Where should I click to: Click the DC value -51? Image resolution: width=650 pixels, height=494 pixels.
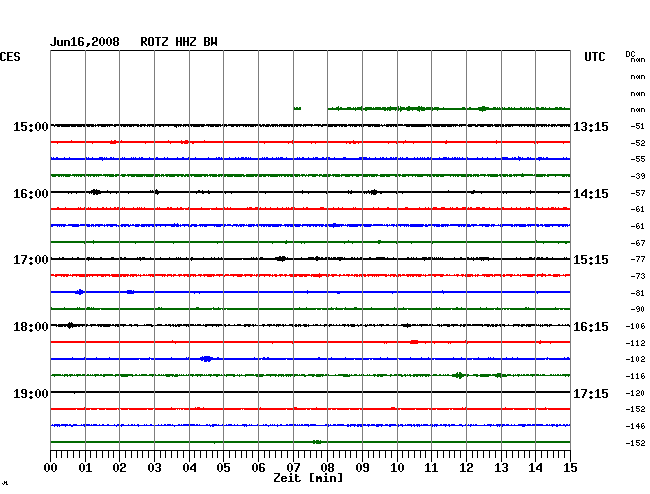point(638,126)
